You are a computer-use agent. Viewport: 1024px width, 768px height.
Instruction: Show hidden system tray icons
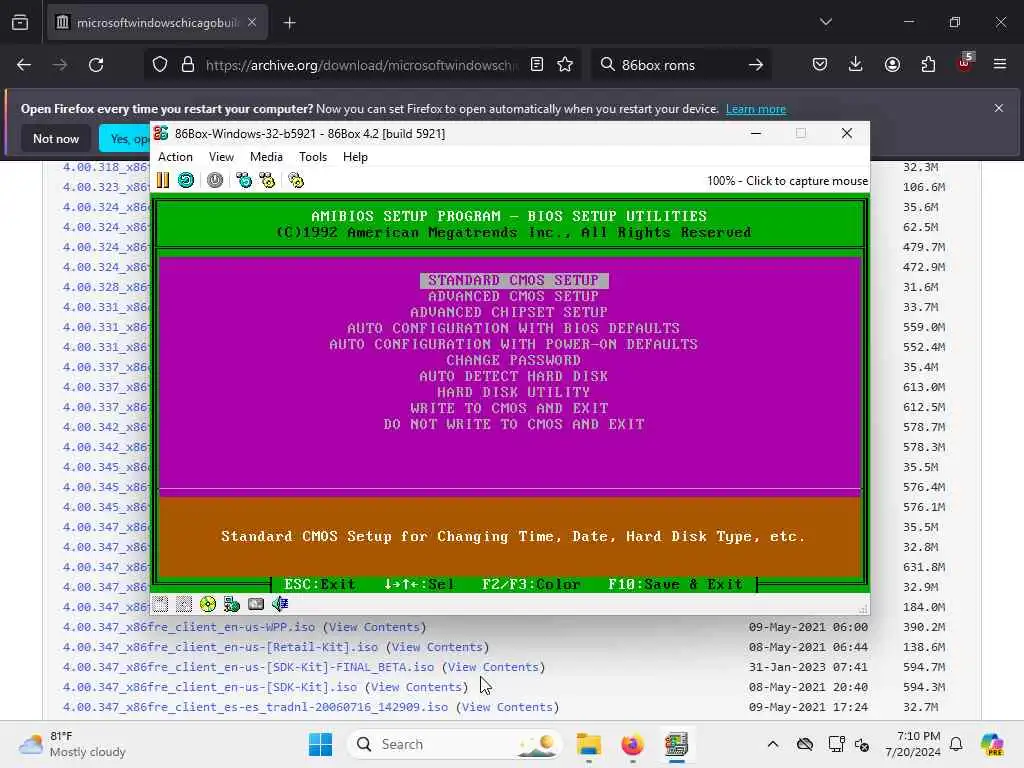(x=773, y=744)
